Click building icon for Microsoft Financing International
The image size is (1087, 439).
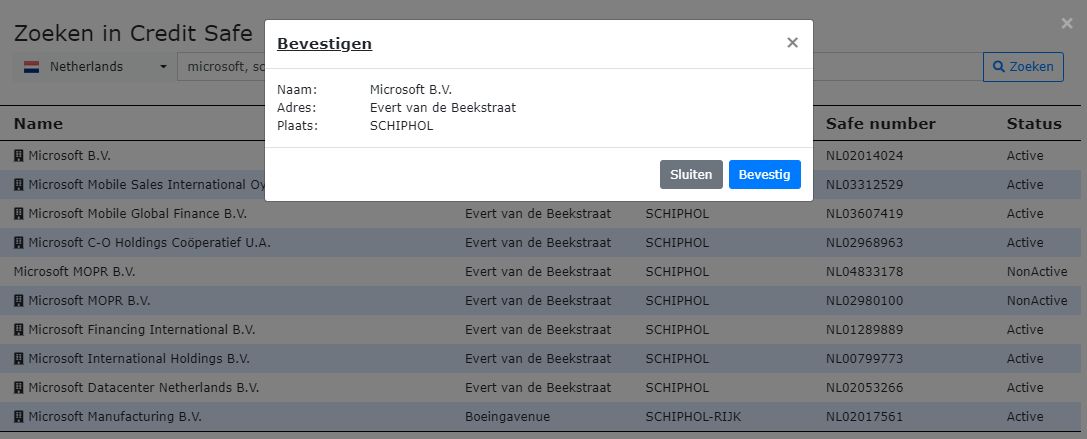click(x=18, y=329)
